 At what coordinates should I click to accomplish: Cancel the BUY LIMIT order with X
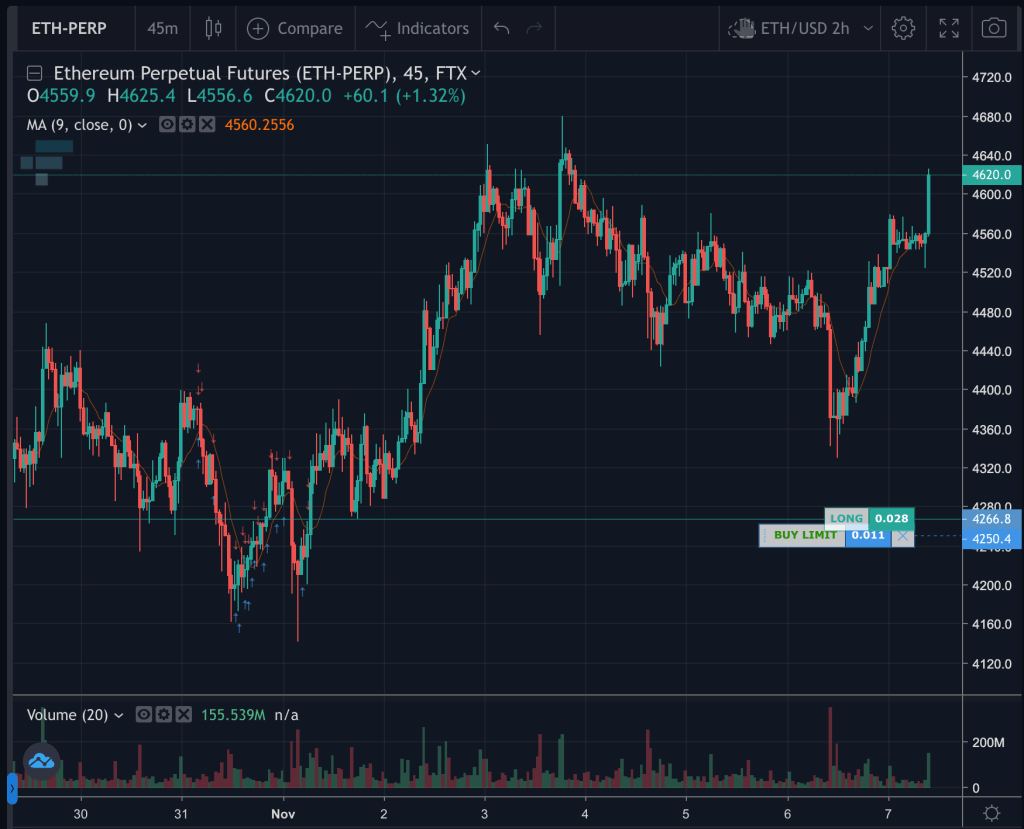click(903, 536)
